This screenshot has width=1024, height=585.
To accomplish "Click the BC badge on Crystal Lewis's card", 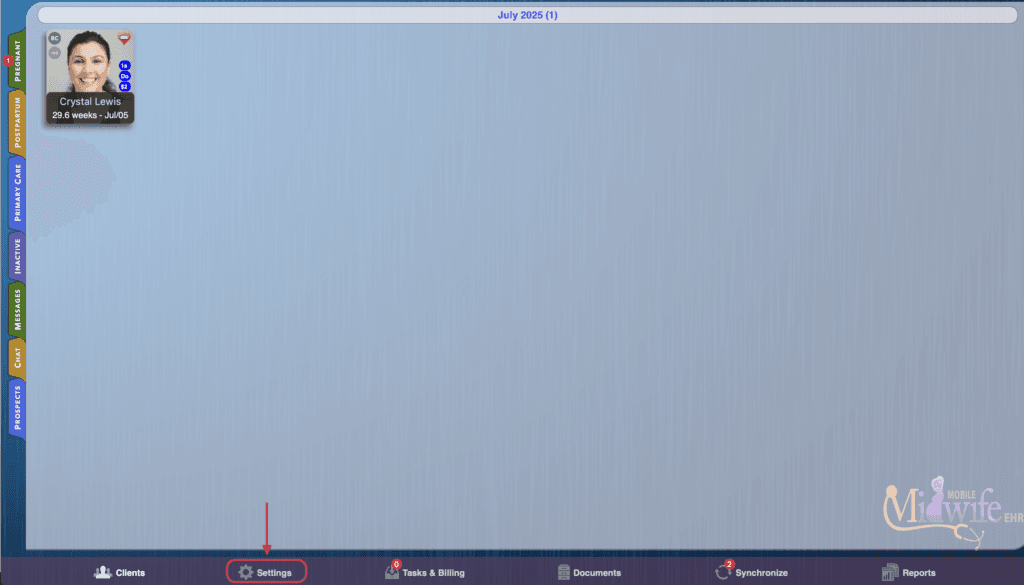I will tap(55, 39).
